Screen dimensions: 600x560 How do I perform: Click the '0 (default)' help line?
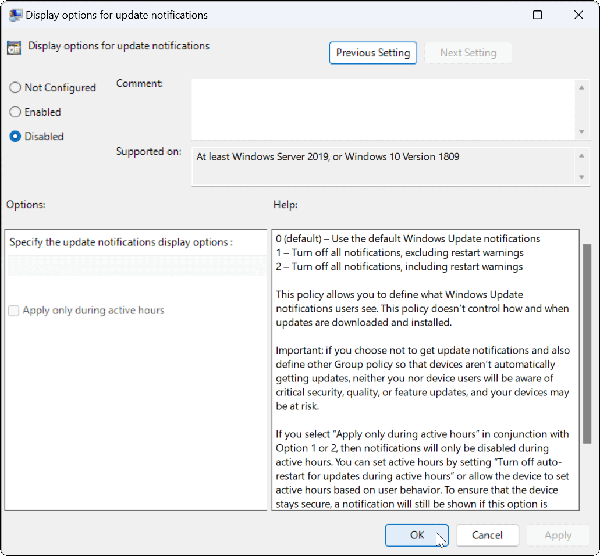(408, 239)
